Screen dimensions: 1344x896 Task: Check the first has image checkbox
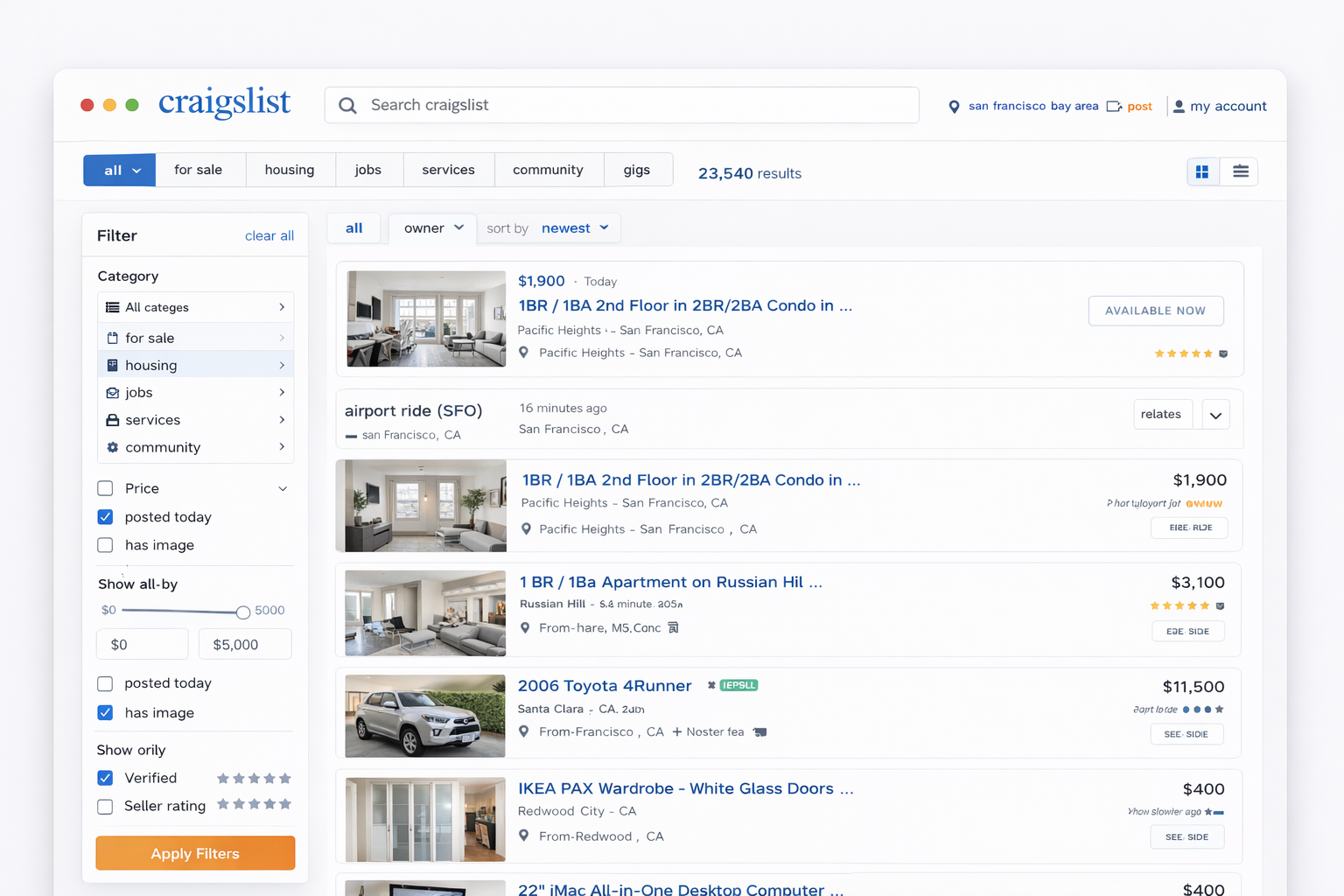(x=105, y=545)
